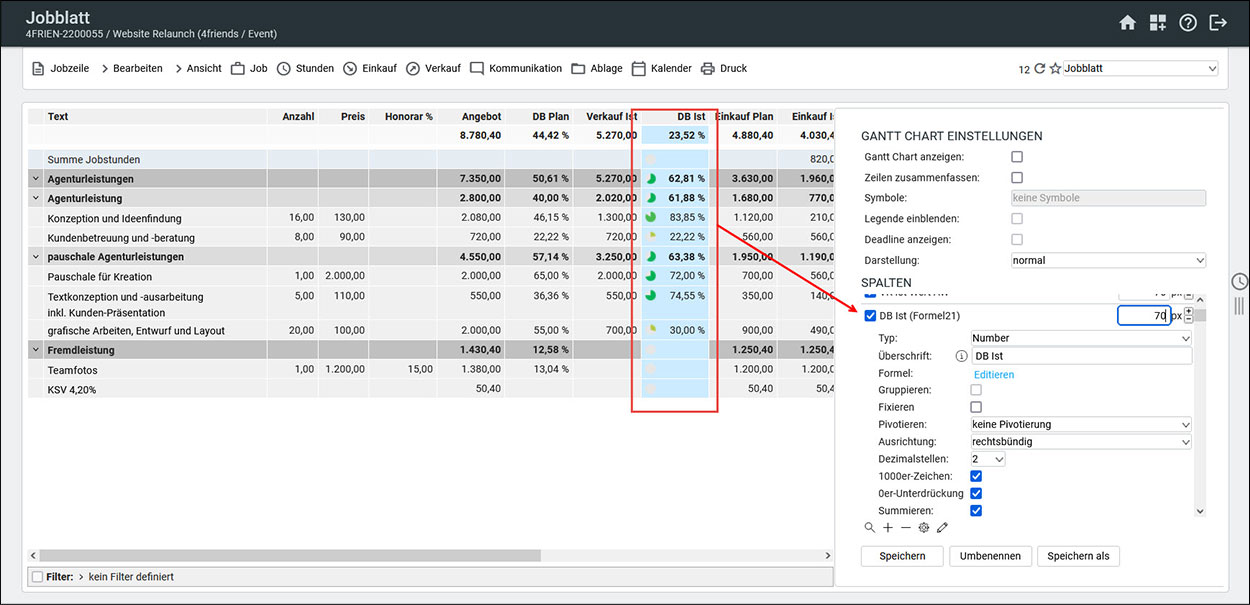Screen dimensions: 1250x605
Task: Click the minus icon to remove column
Action: pyautogui.click(x=906, y=527)
